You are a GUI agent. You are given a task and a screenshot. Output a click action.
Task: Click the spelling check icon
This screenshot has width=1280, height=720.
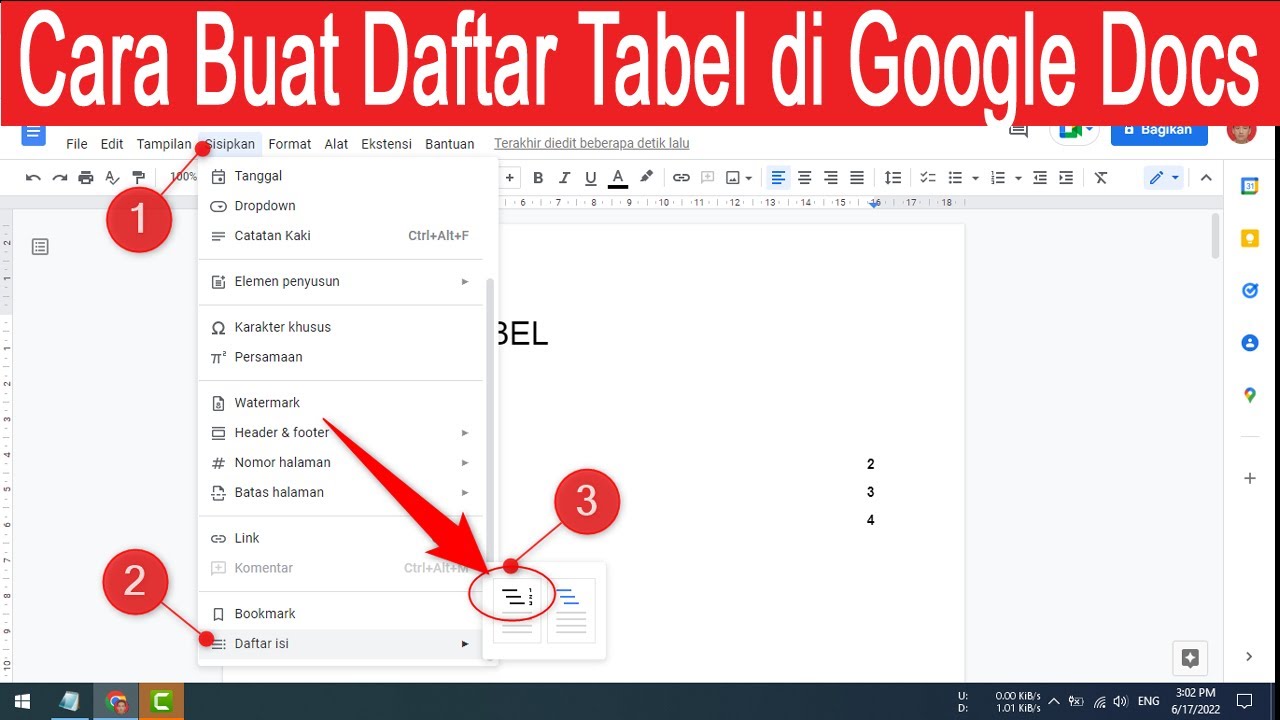[x=112, y=178]
